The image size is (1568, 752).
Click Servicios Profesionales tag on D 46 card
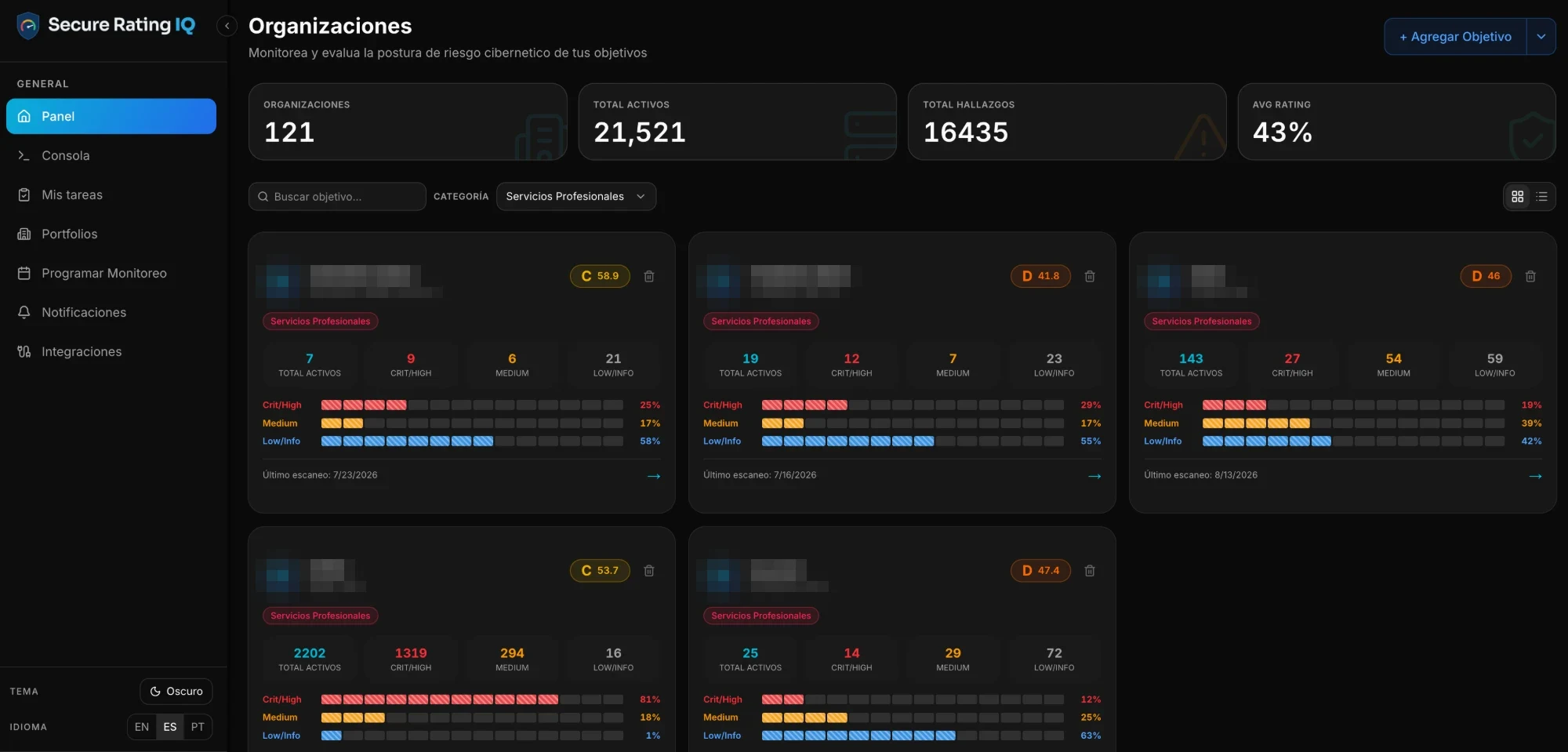point(1202,322)
